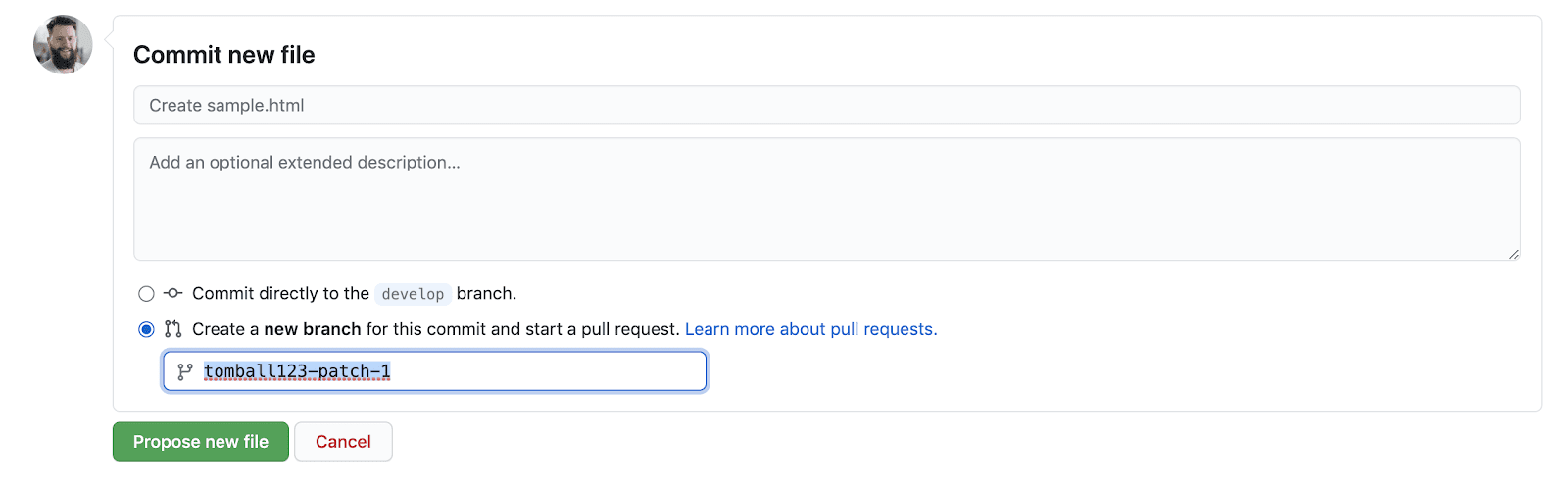Click the "for this commit and start a pull request" text
The width and height of the screenshot is (1568, 486).
(522, 329)
